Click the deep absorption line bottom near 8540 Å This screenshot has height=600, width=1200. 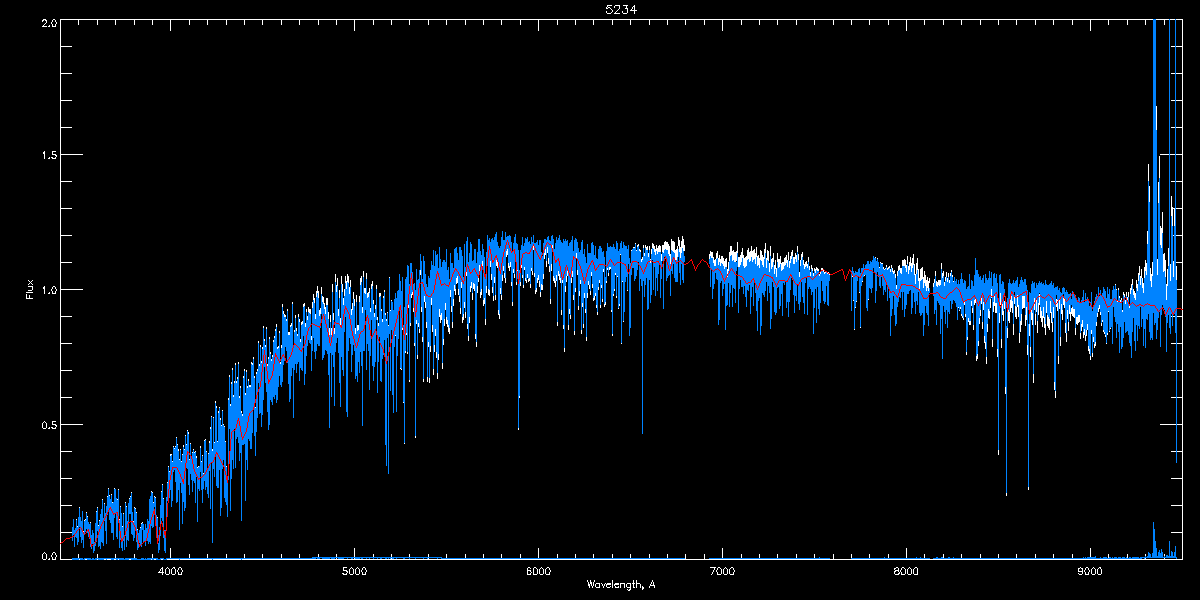1006,492
